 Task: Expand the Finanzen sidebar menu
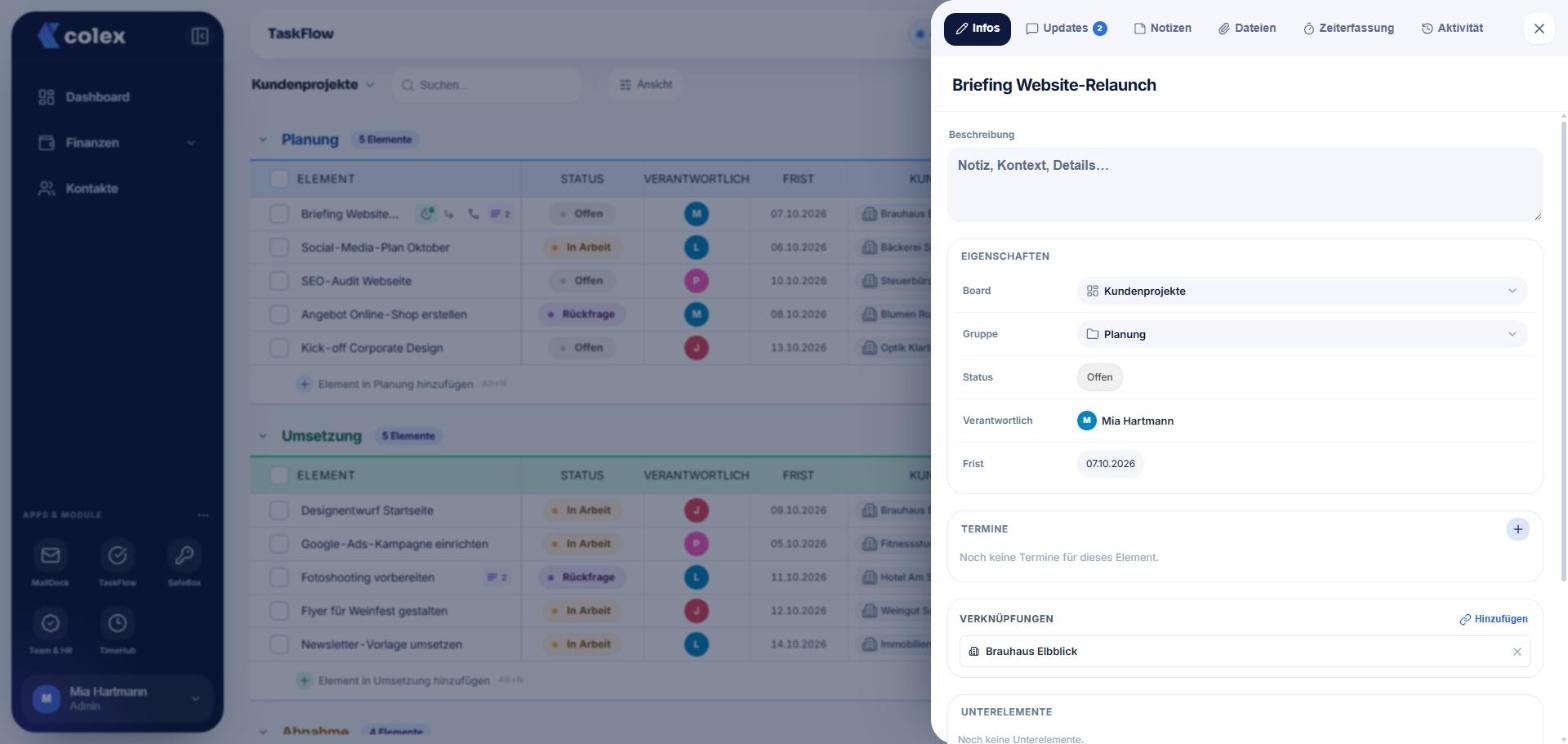(117, 143)
